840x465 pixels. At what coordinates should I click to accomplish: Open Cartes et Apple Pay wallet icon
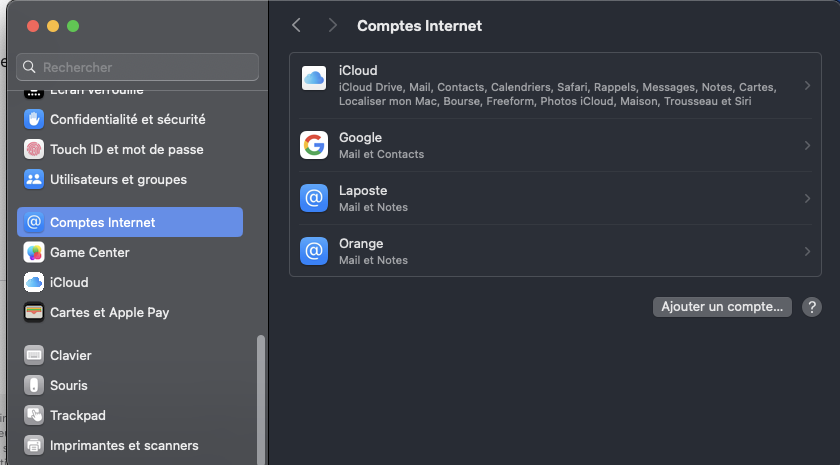(x=34, y=312)
